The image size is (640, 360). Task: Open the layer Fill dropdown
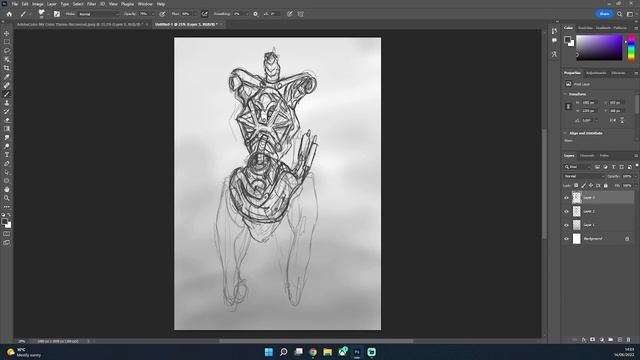click(636, 186)
